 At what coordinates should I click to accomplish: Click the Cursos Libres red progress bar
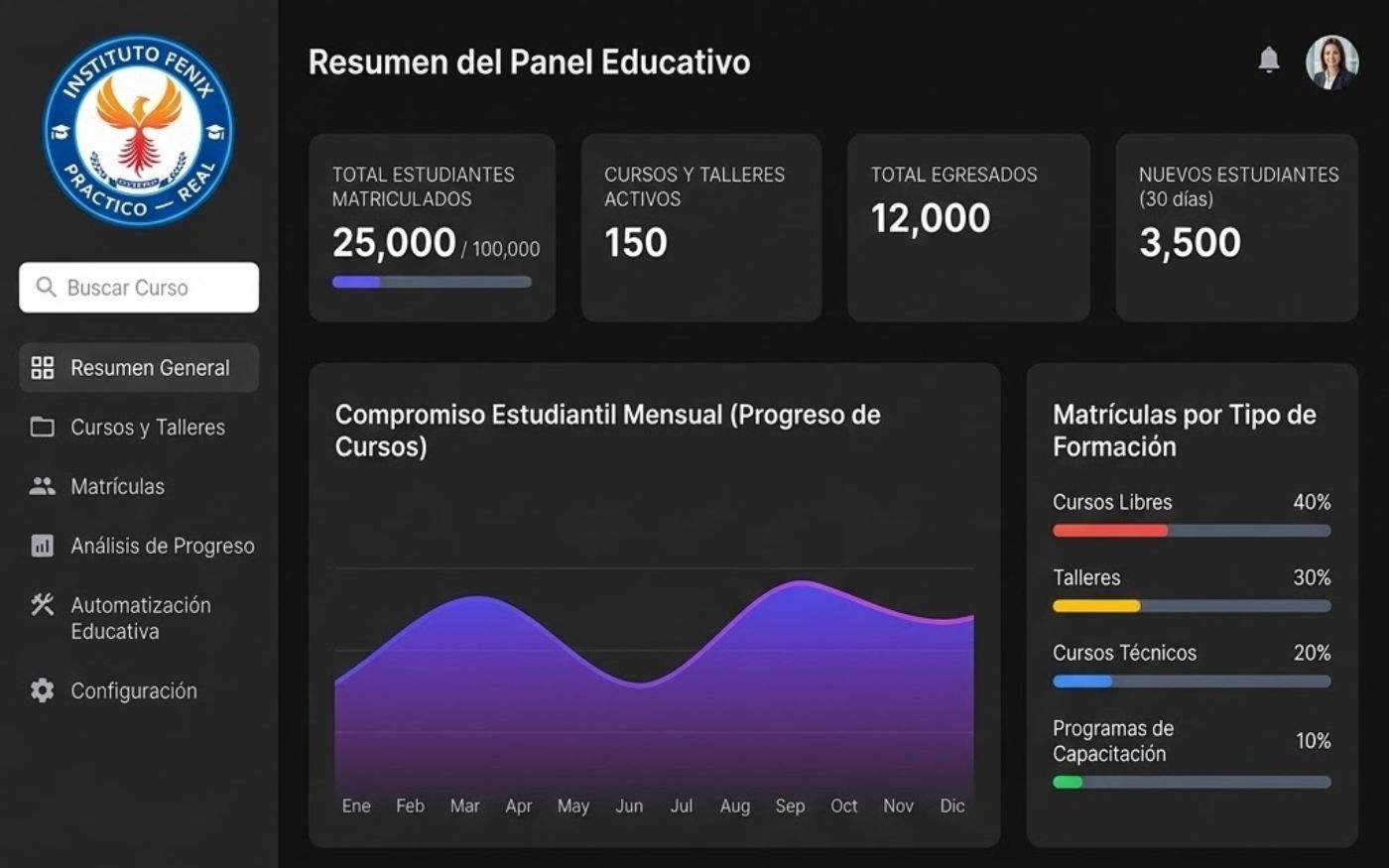point(1192,531)
